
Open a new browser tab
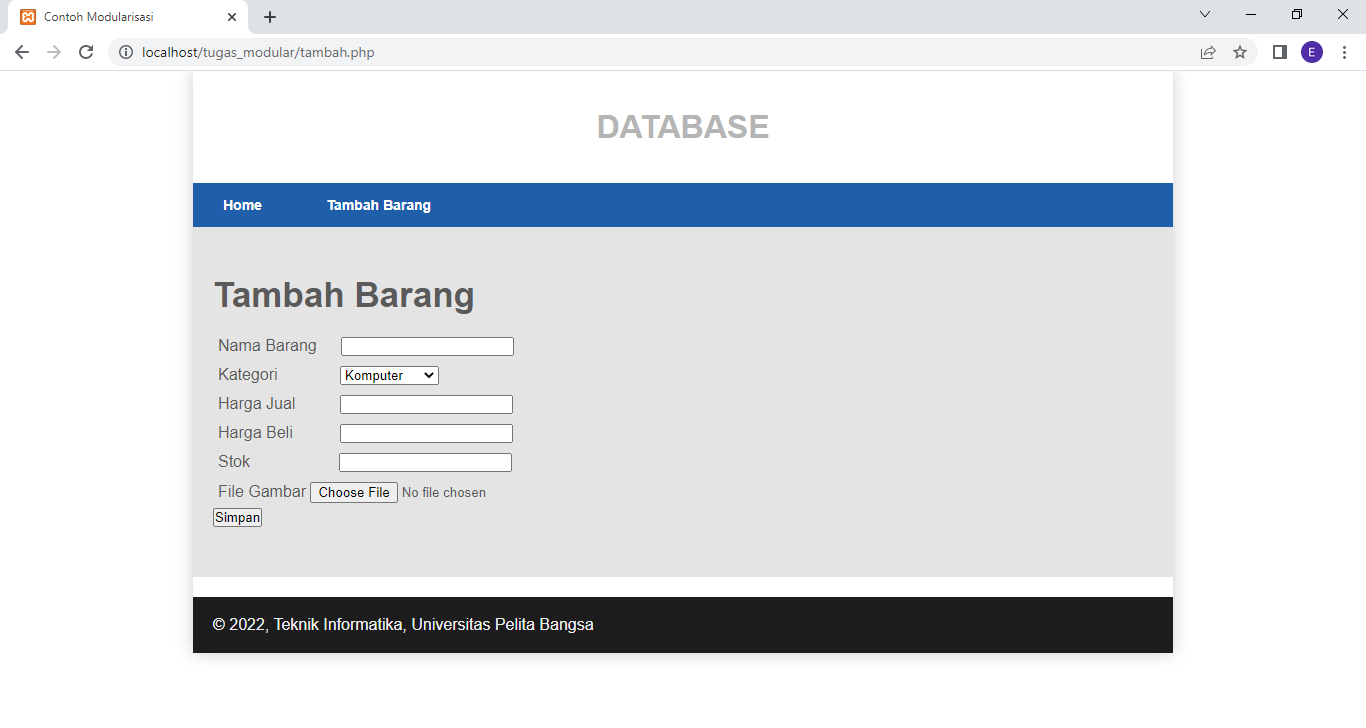tap(269, 16)
